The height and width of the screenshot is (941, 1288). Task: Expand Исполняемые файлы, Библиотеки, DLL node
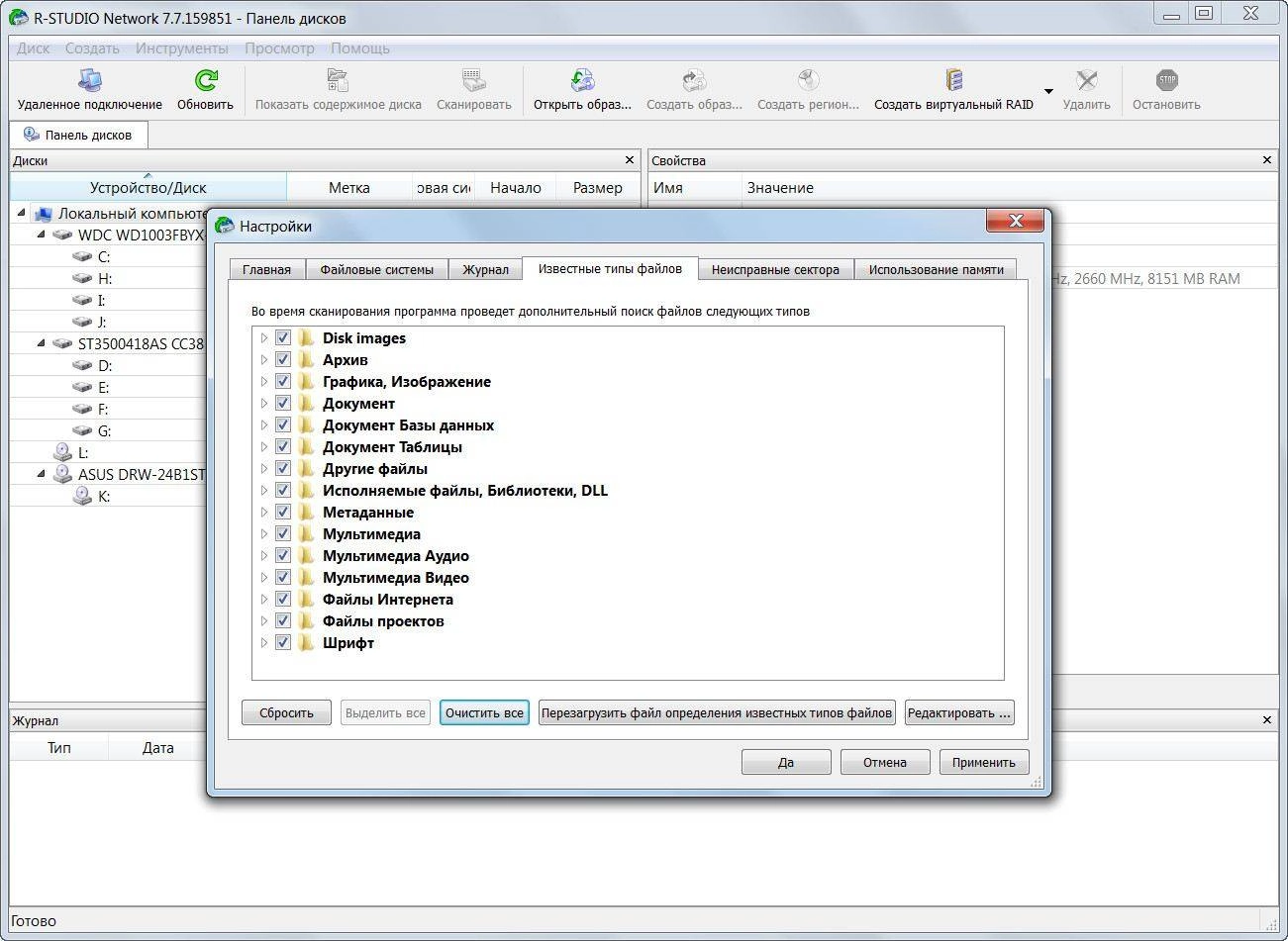pyautogui.click(x=264, y=491)
